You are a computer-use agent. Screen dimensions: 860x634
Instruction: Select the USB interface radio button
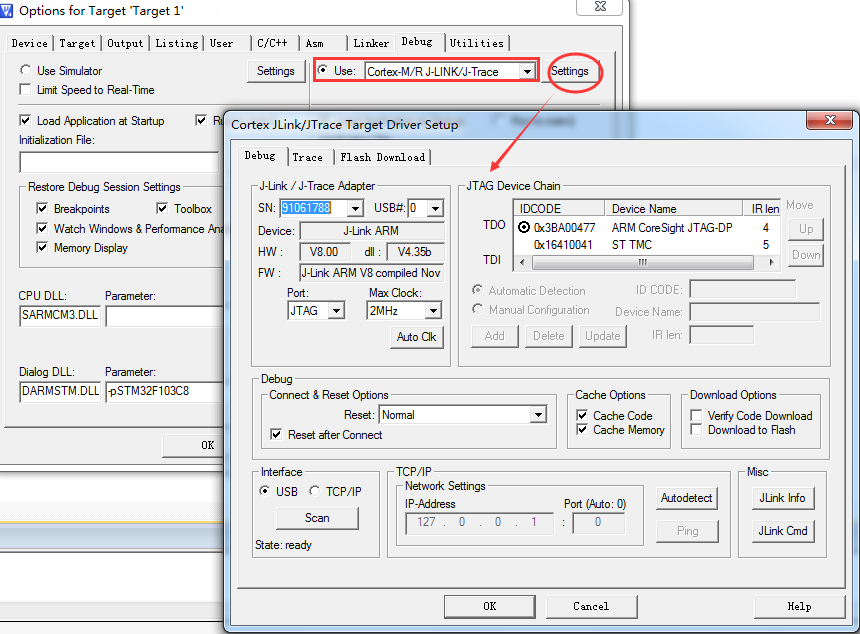coord(265,491)
